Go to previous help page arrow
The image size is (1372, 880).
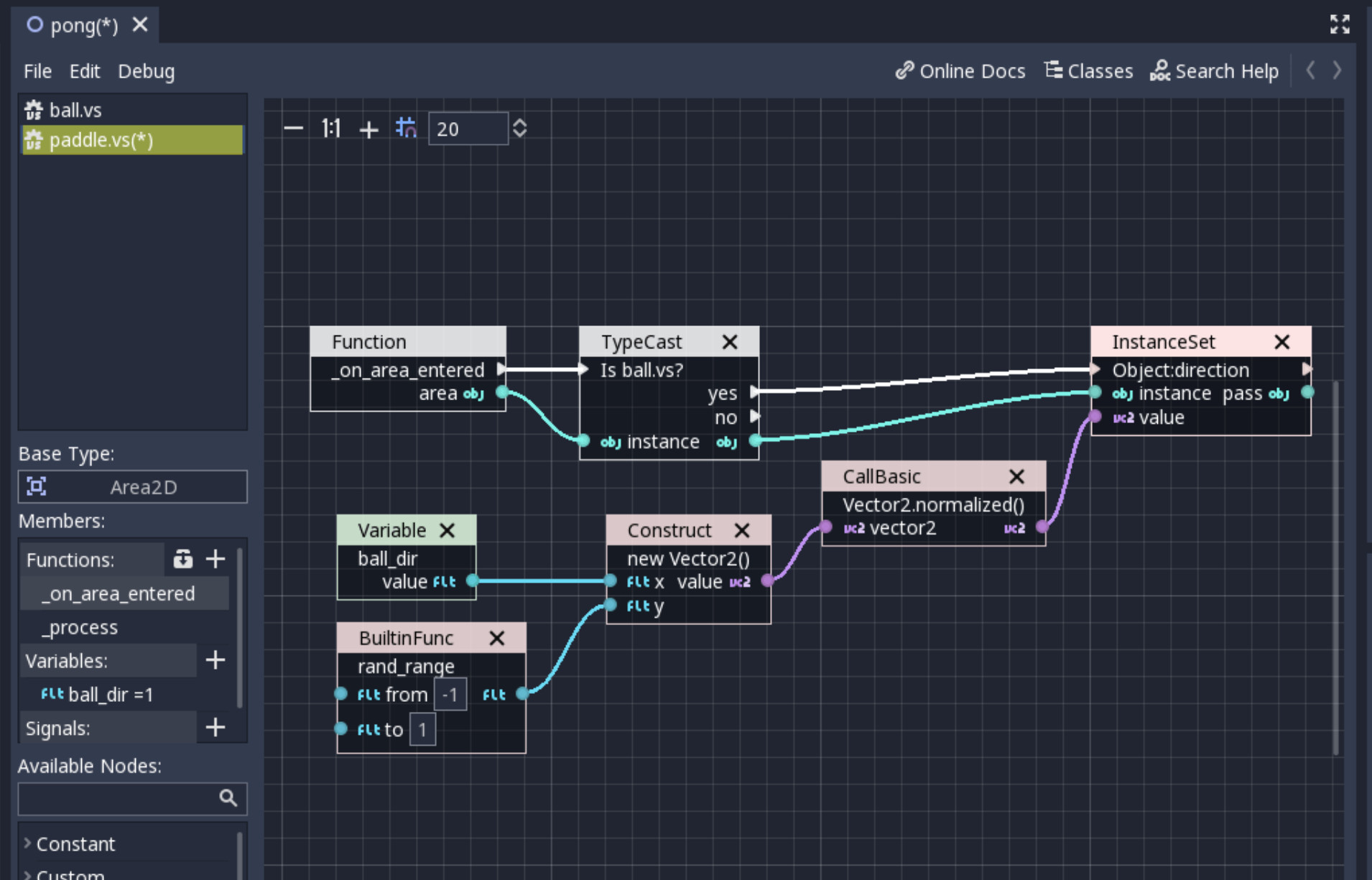coord(1311,70)
